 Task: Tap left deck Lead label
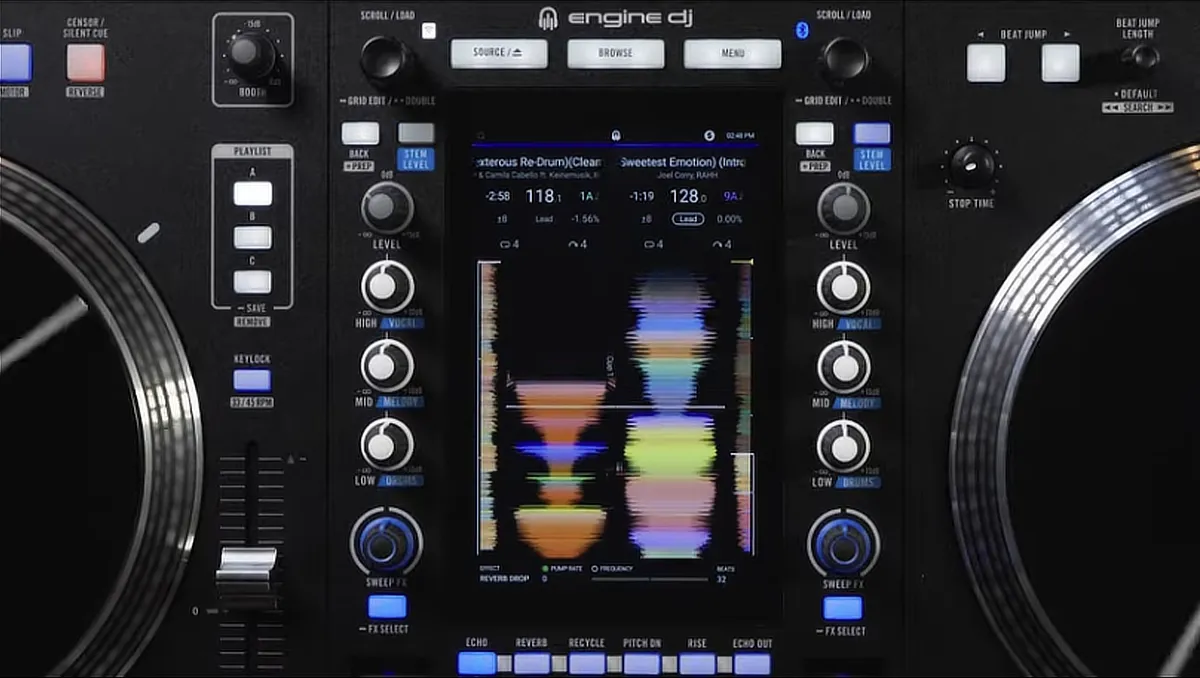click(x=544, y=219)
